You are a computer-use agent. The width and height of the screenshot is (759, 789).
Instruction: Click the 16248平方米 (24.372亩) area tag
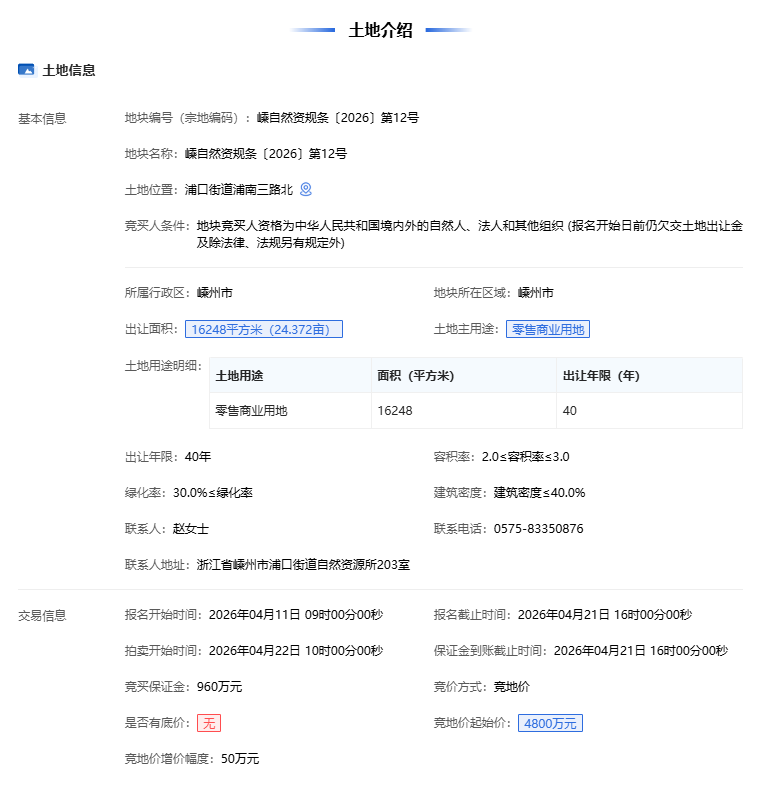click(x=264, y=329)
